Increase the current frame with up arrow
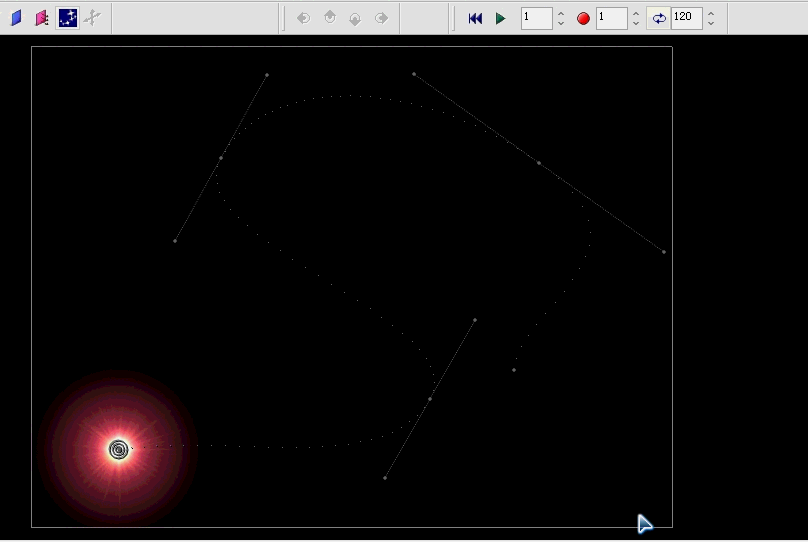808x542 pixels. (561, 14)
